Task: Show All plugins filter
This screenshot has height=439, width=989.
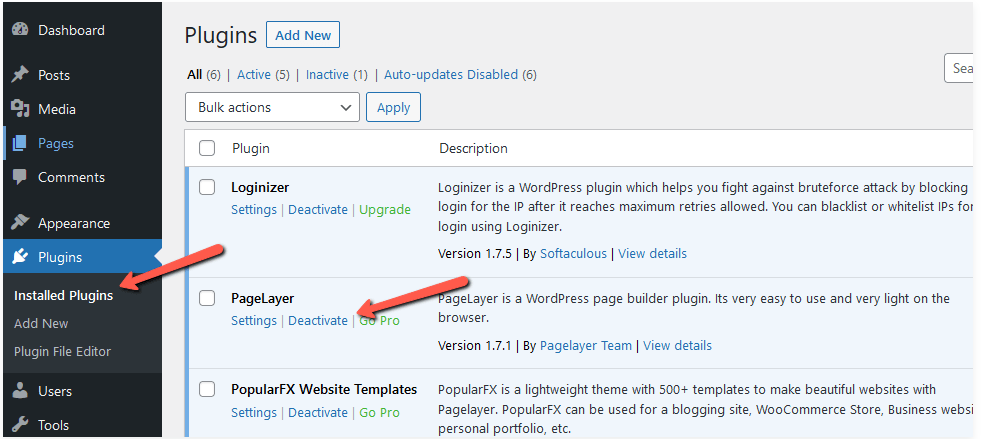Action: 194,74
